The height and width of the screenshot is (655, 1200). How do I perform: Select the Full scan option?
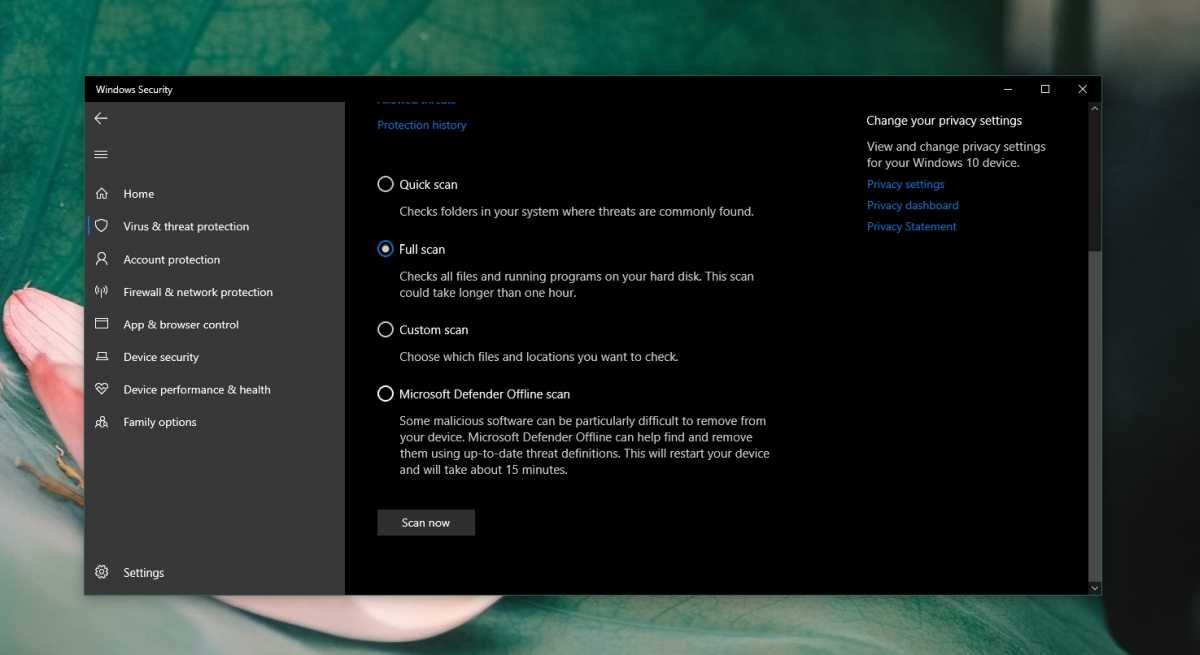point(385,249)
